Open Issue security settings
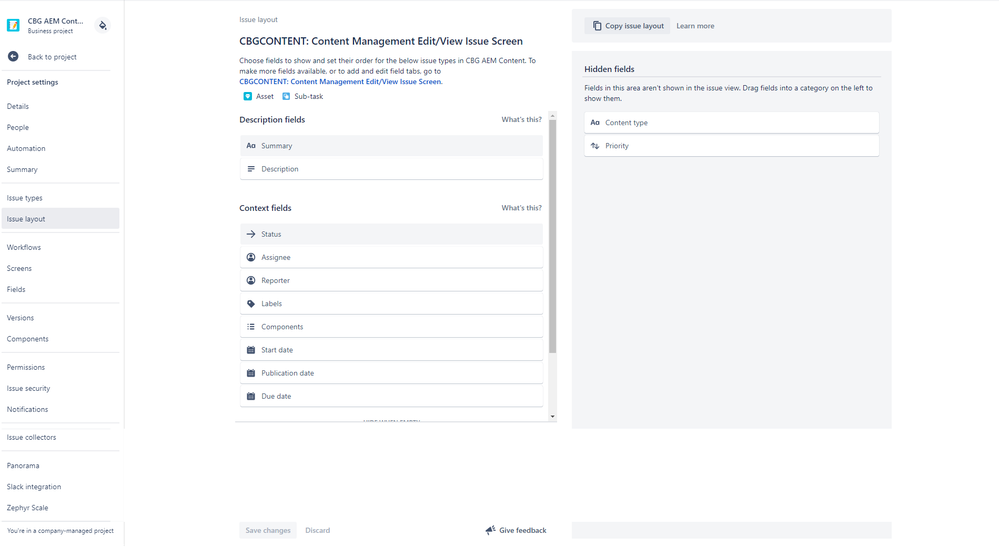This screenshot has width=999, height=547. 29,388
